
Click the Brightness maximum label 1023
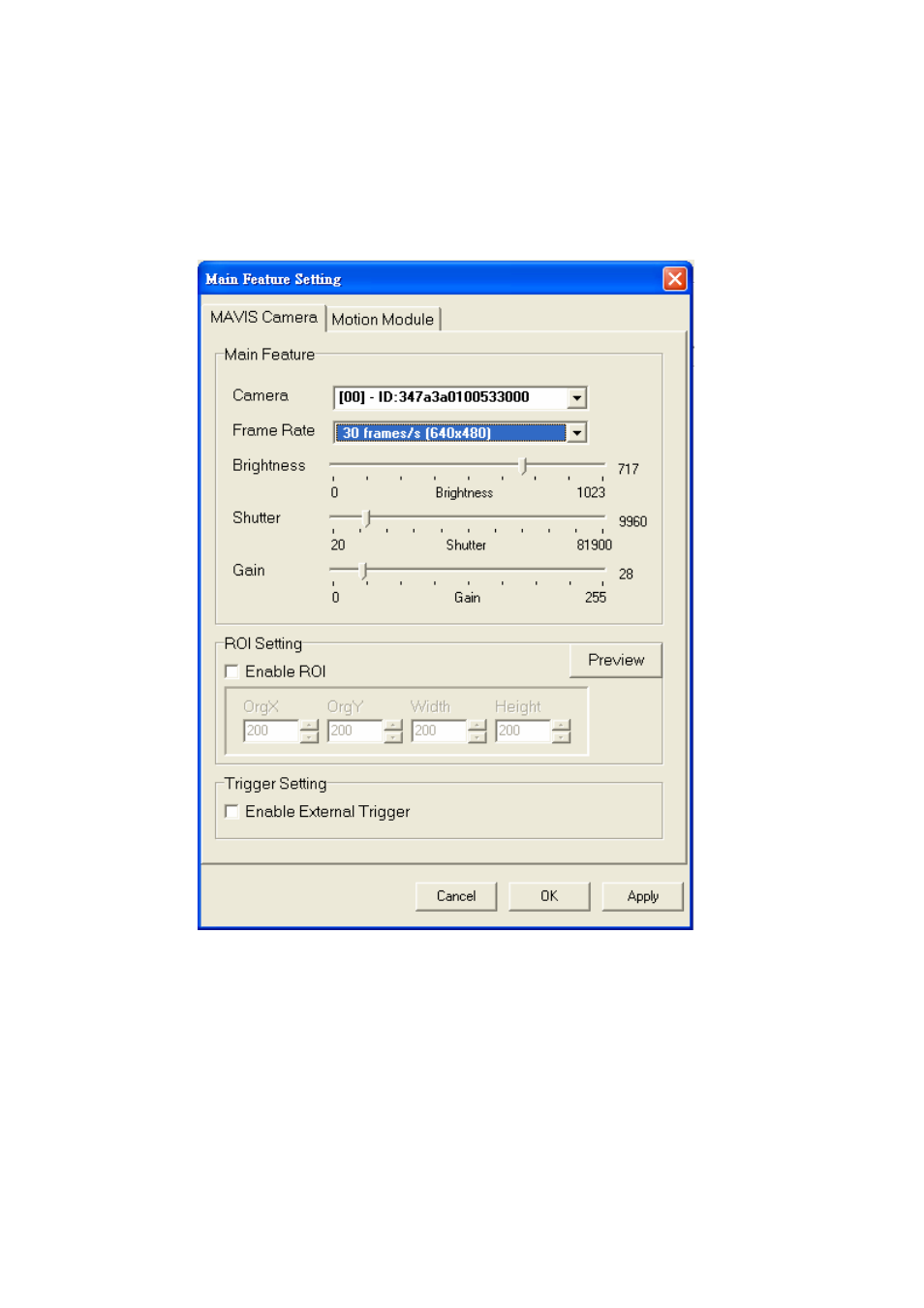(591, 492)
